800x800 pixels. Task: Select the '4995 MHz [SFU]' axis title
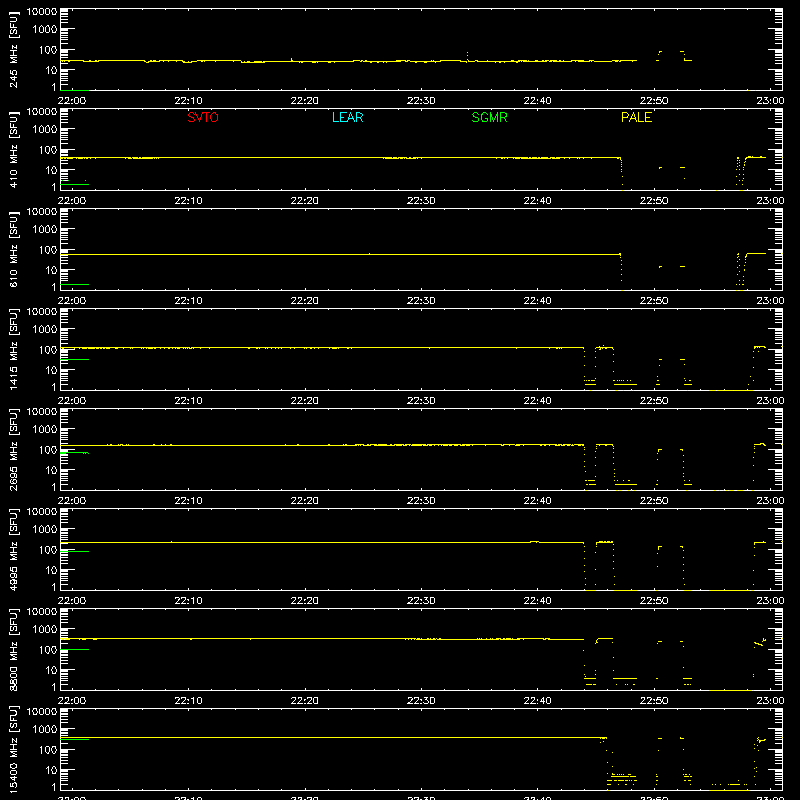(x=13, y=549)
